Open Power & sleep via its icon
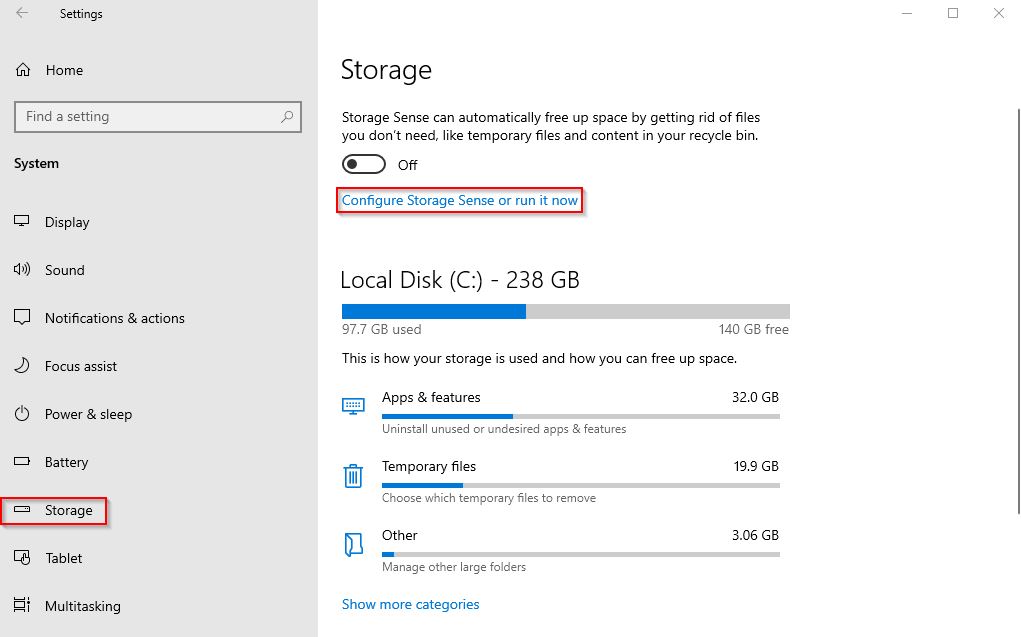 coord(22,414)
